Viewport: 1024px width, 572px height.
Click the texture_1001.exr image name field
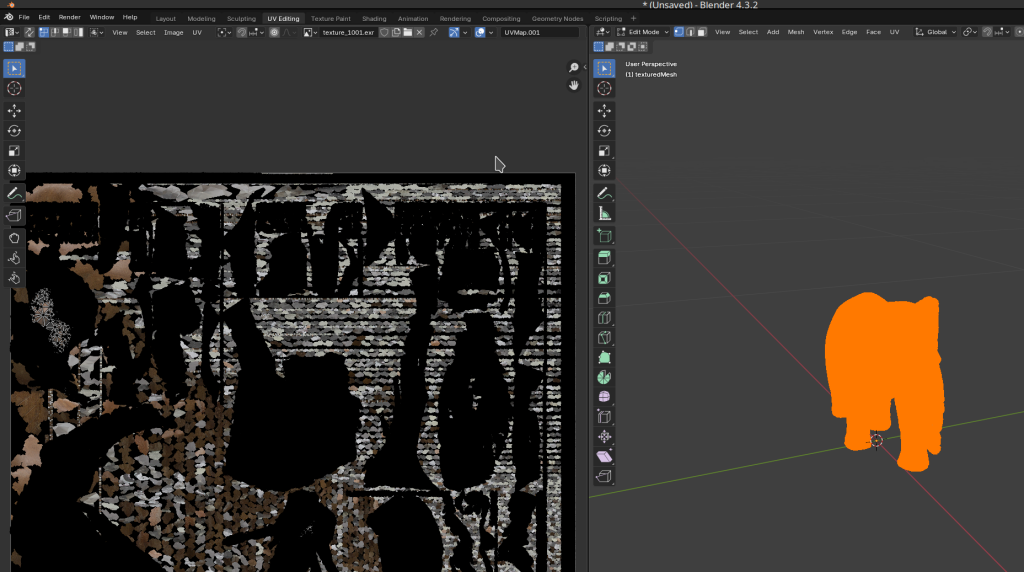coord(347,32)
